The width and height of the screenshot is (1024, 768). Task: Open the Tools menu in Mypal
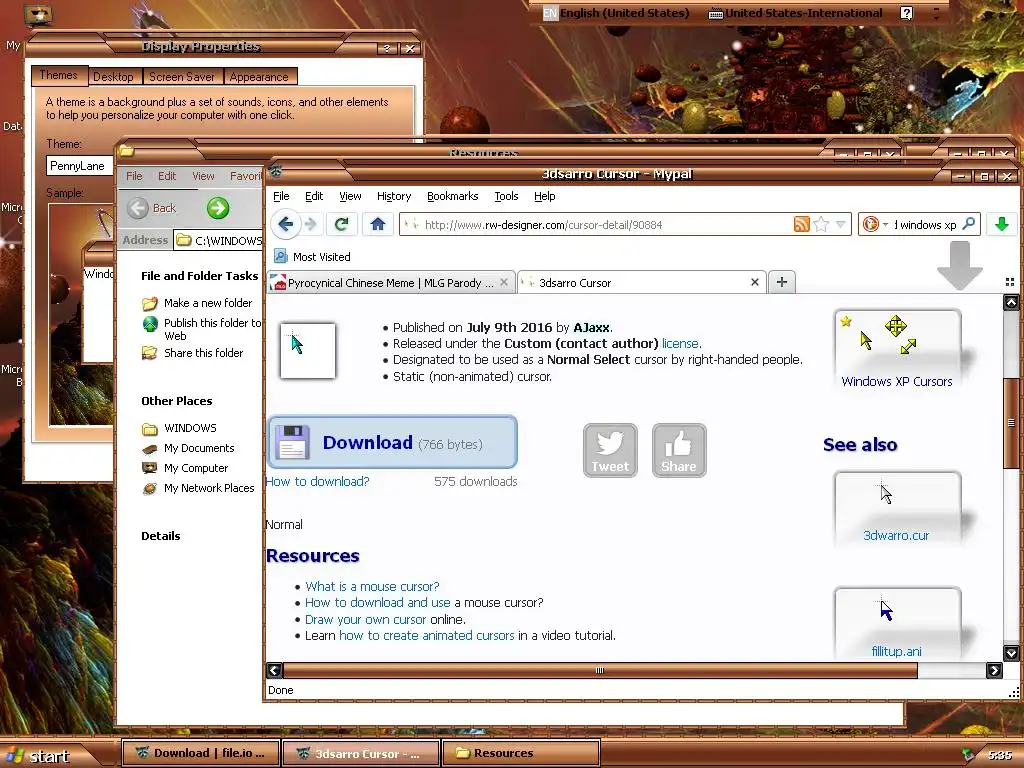tap(506, 196)
